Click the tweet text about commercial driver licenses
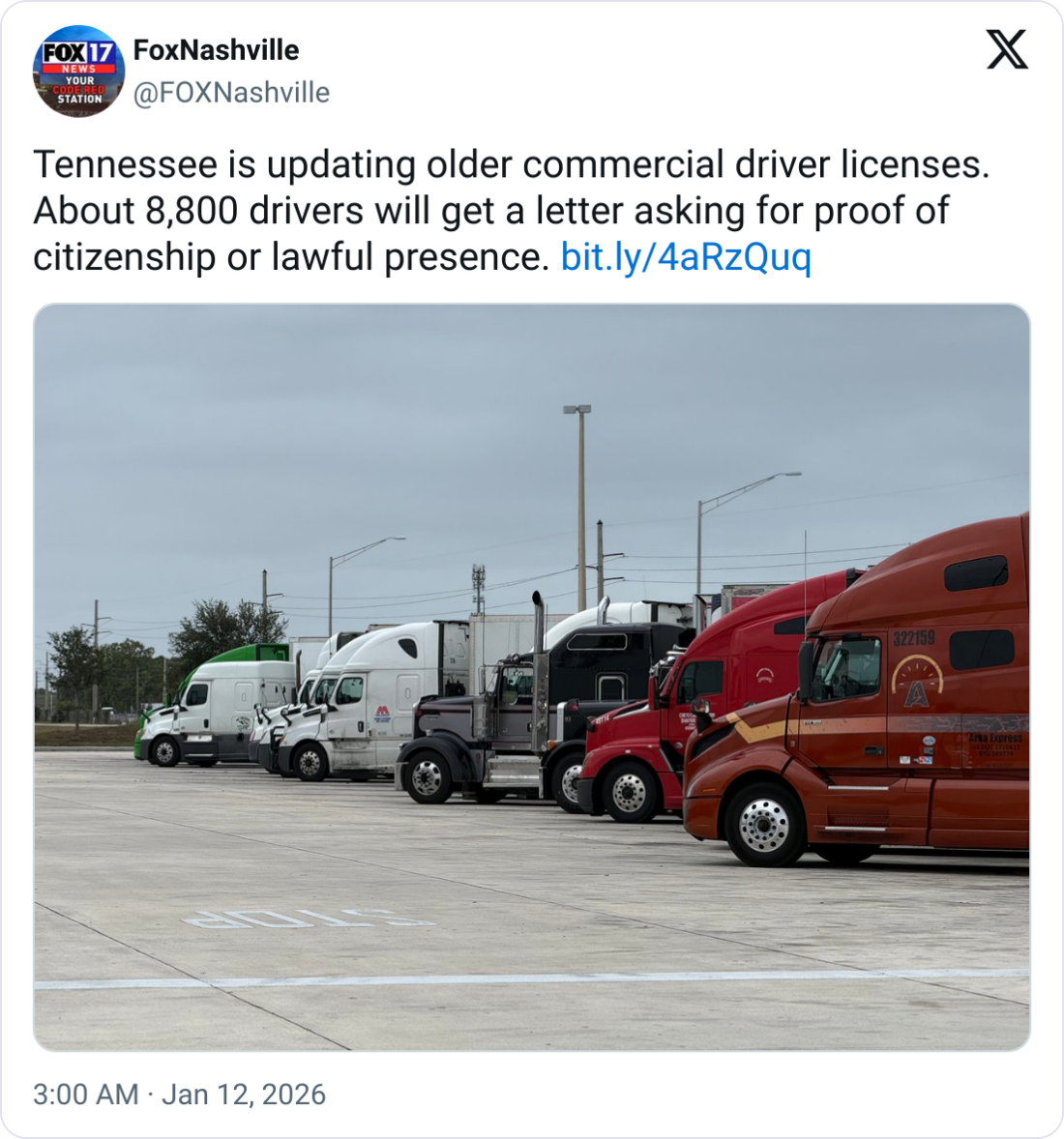The height and width of the screenshot is (1139, 1064). [512, 211]
